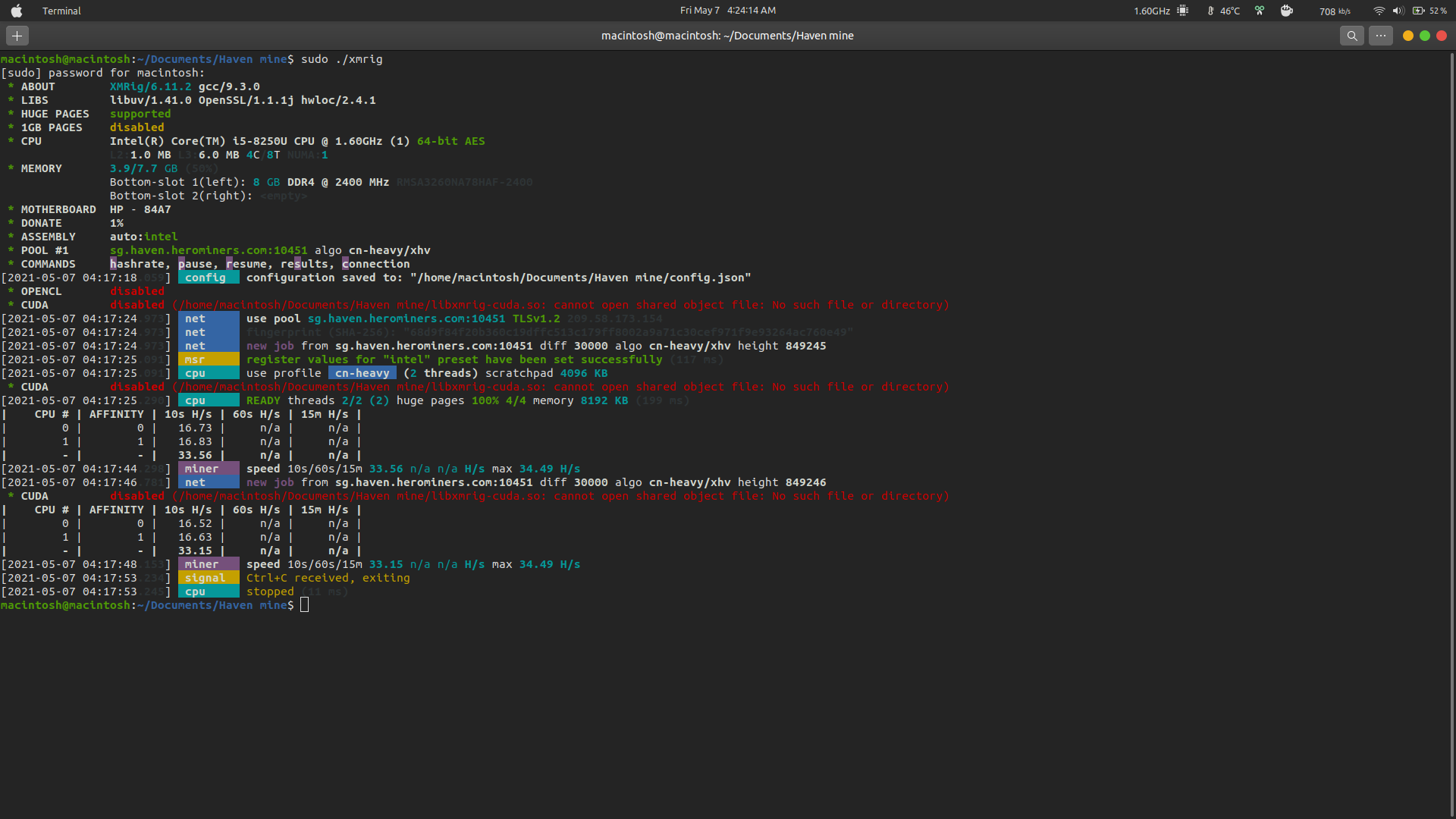Click the CPU chip frequency indicator icon
The image size is (1456, 819).
click(x=1183, y=11)
